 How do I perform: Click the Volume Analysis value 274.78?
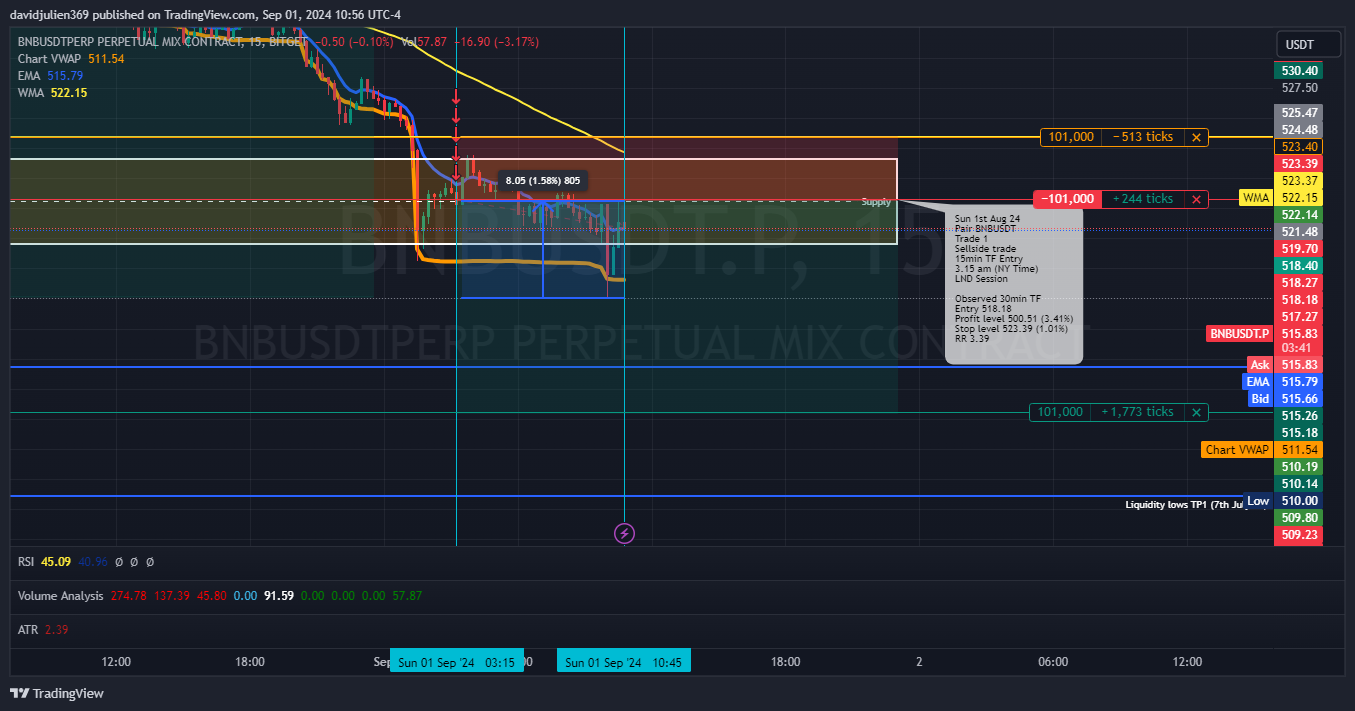pos(127,596)
